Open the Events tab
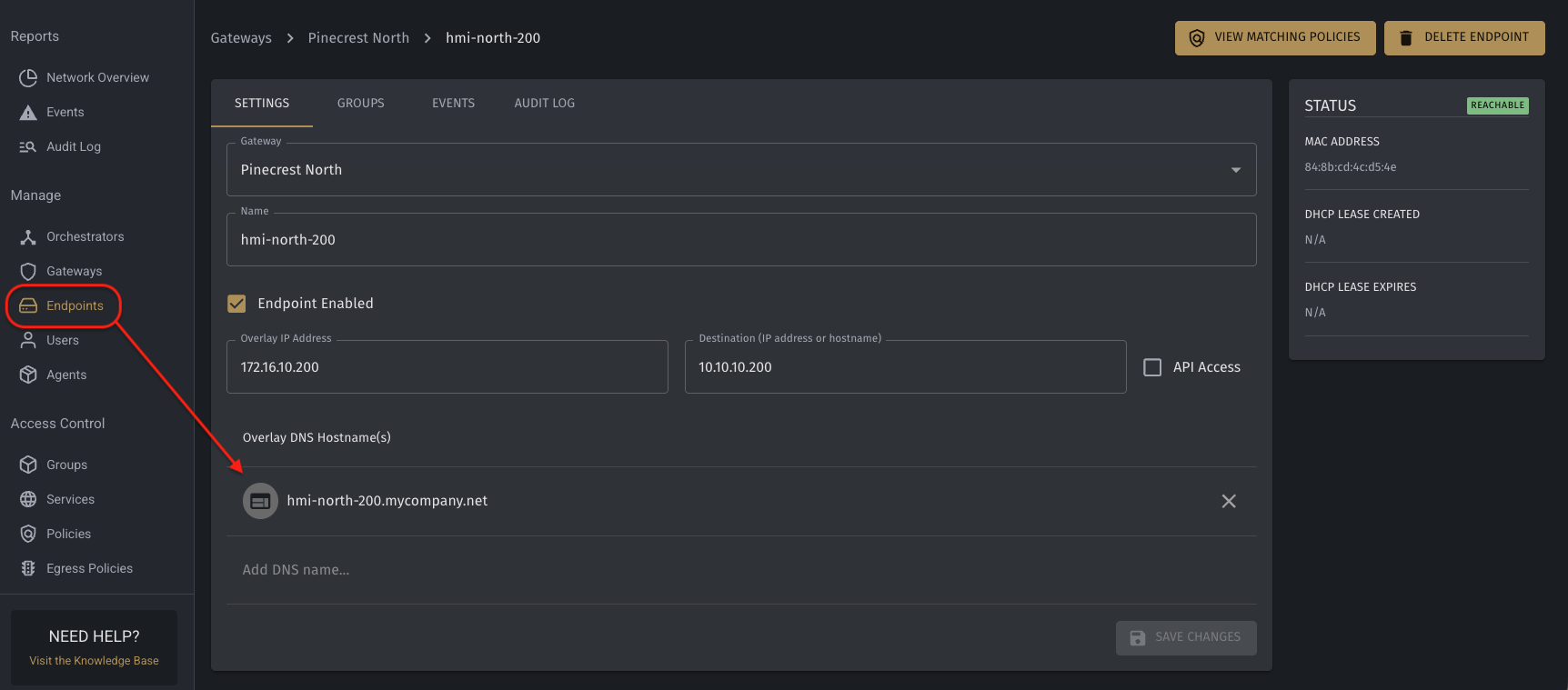This screenshot has width=1568, height=690. (454, 104)
